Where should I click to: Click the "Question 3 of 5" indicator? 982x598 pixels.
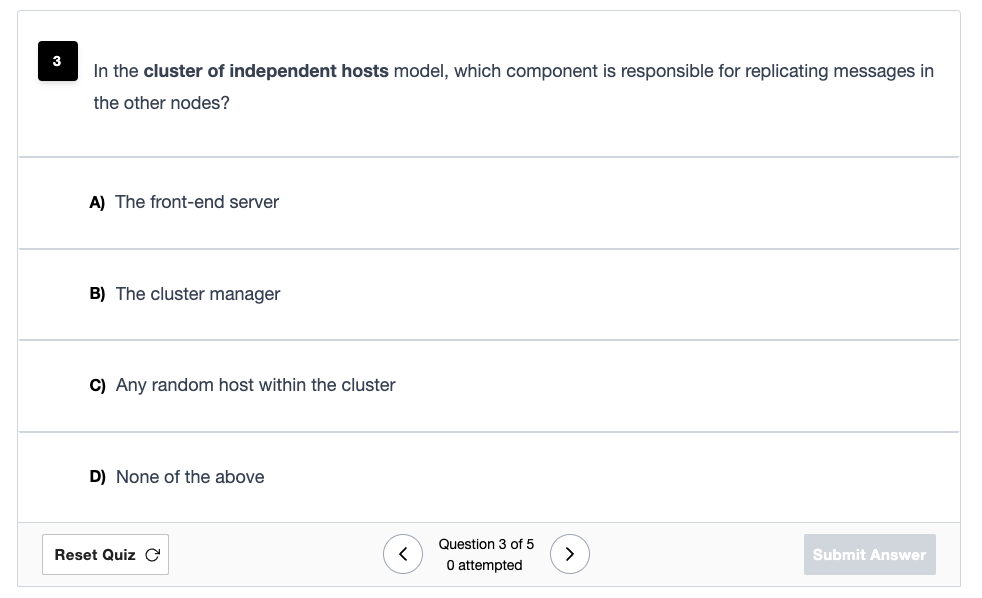[486, 544]
